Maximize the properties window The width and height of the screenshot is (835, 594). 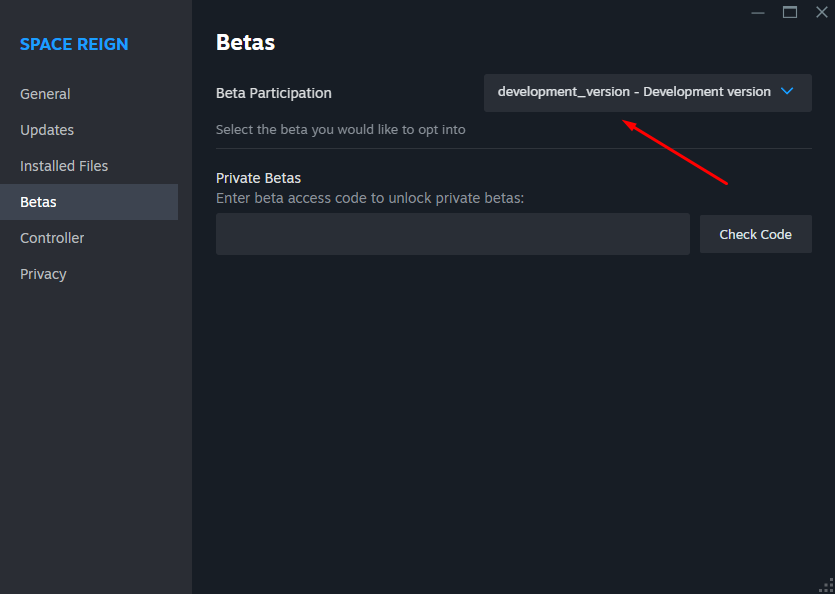click(790, 12)
